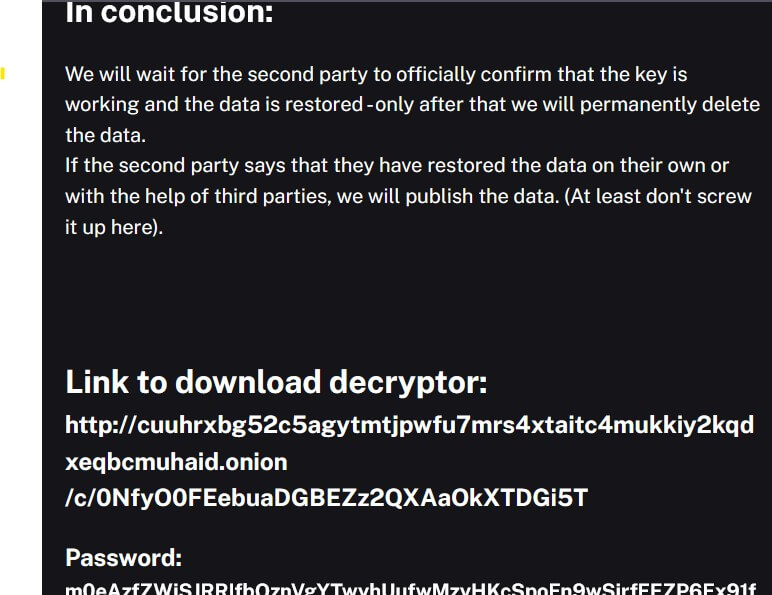Click the link path beginning "/c/0NfyO0FEebua"
Image resolution: width=772 pixels, height=595 pixels.
[x=326, y=497]
